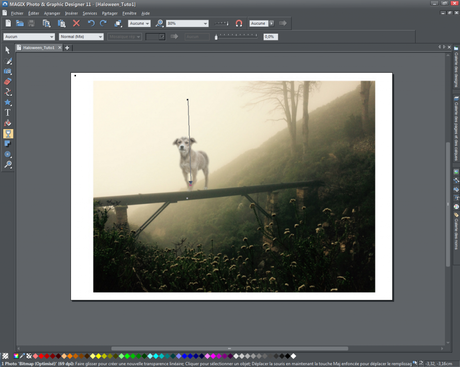Open the Partager menu
Screen dimensions: 460x367
coord(110,13)
